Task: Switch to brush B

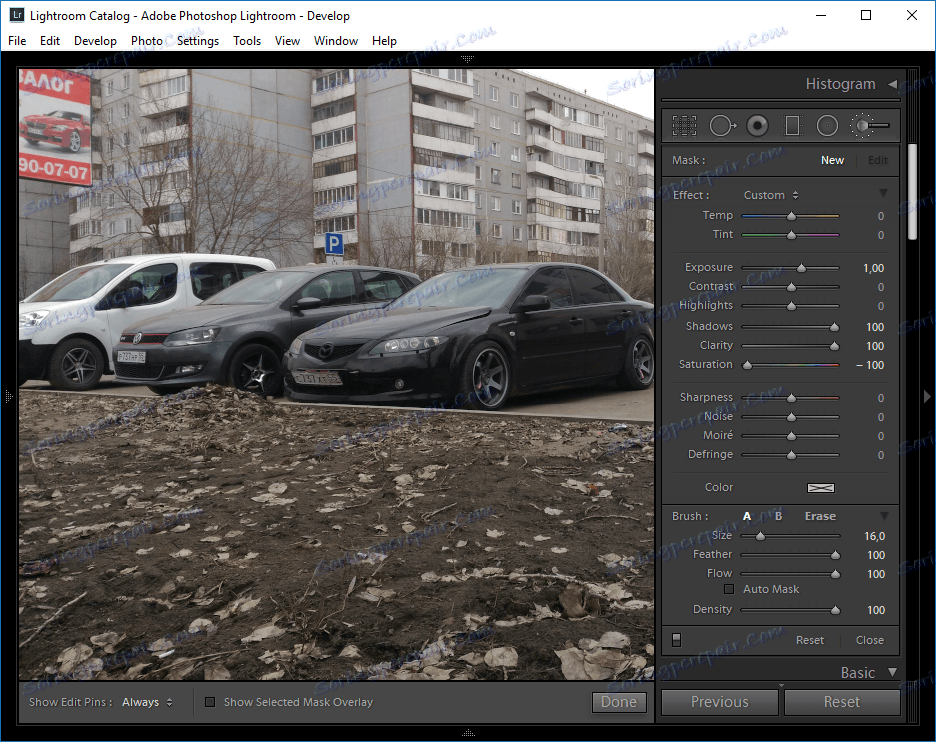Action: (778, 516)
